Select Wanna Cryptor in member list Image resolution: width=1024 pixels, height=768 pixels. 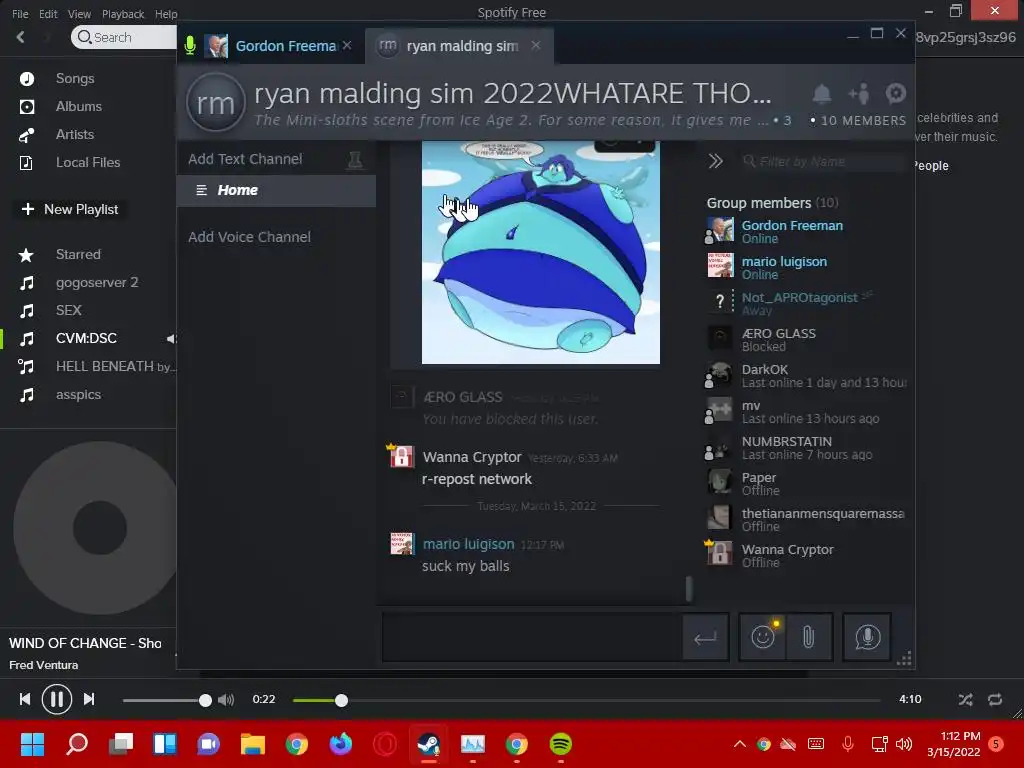tap(807, 556)
